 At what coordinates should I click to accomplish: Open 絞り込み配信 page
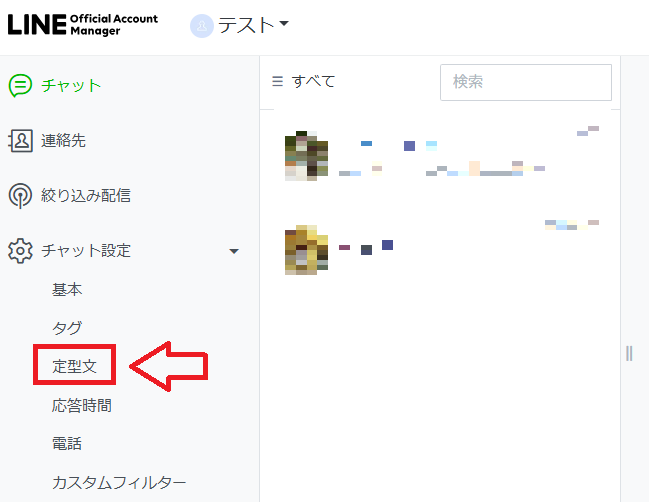pyautogui.click(x=86, y=195)
